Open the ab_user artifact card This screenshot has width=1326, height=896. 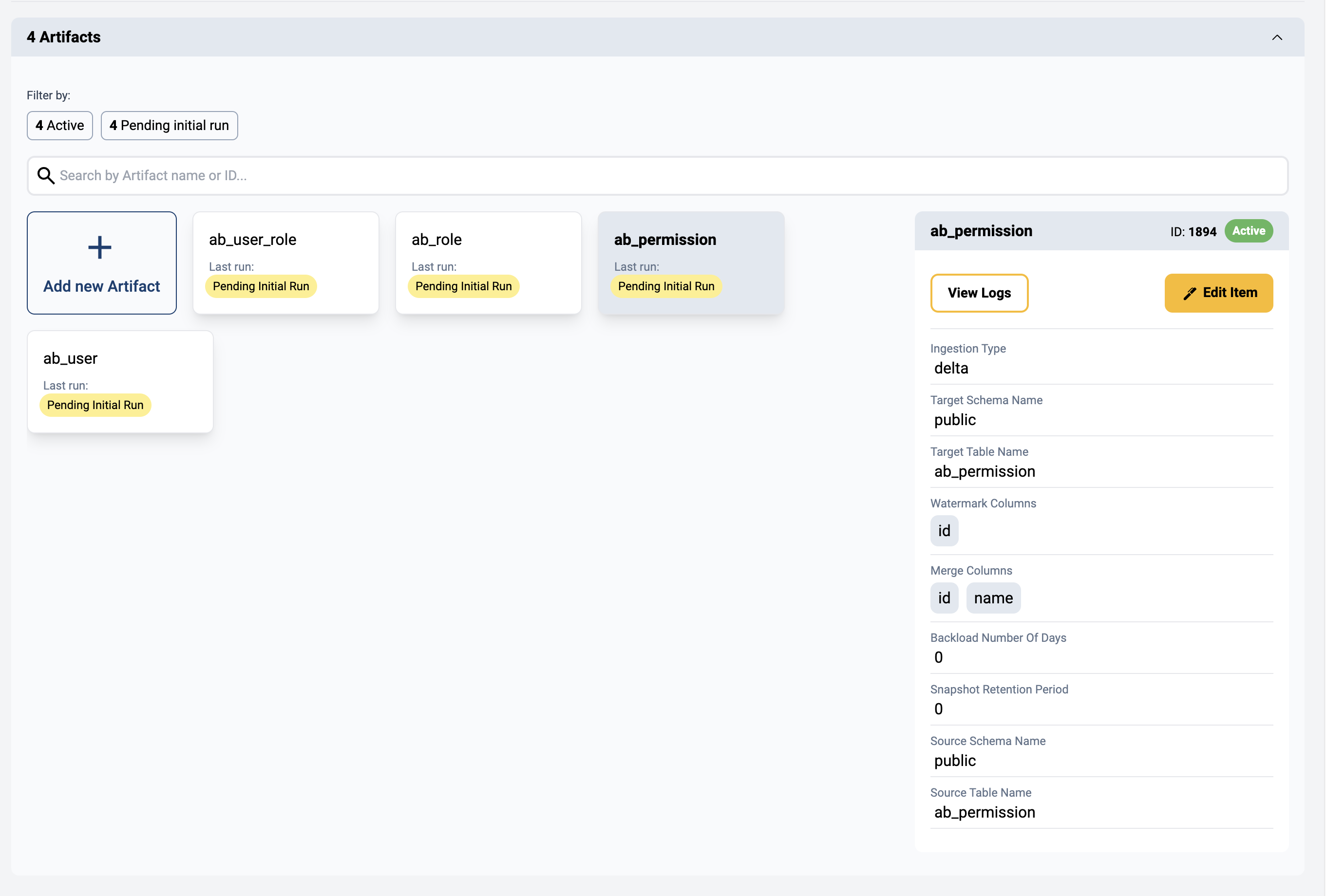click(x=120, y=382)
